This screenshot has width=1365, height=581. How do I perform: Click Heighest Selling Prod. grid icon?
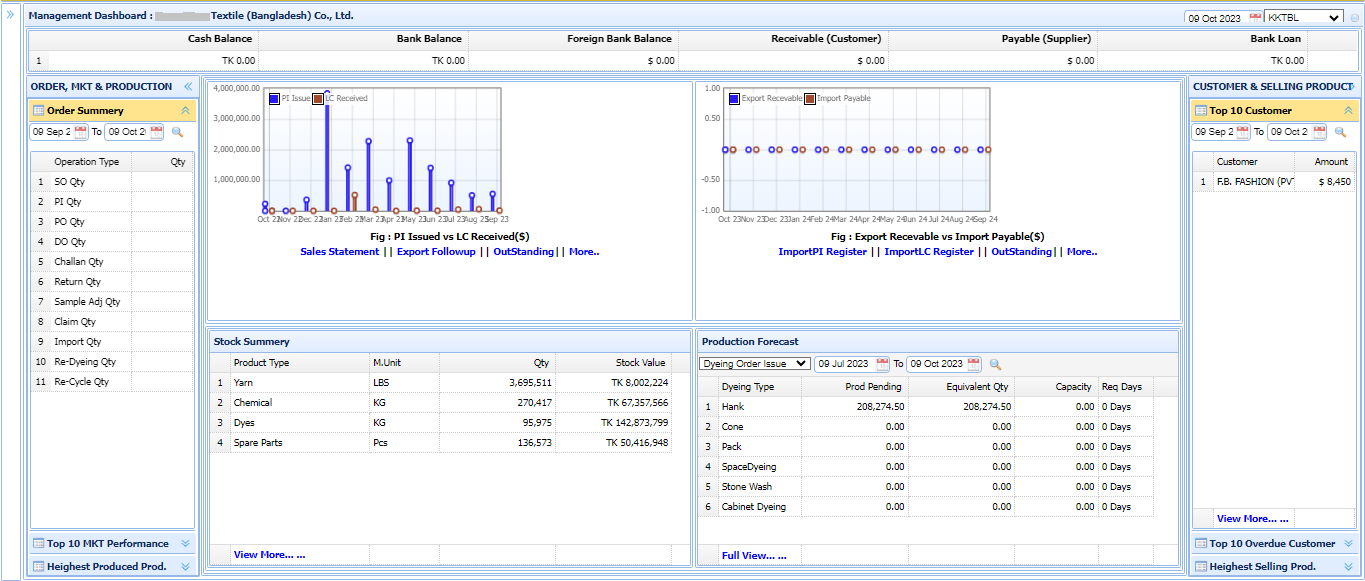tap(1201, 567)
